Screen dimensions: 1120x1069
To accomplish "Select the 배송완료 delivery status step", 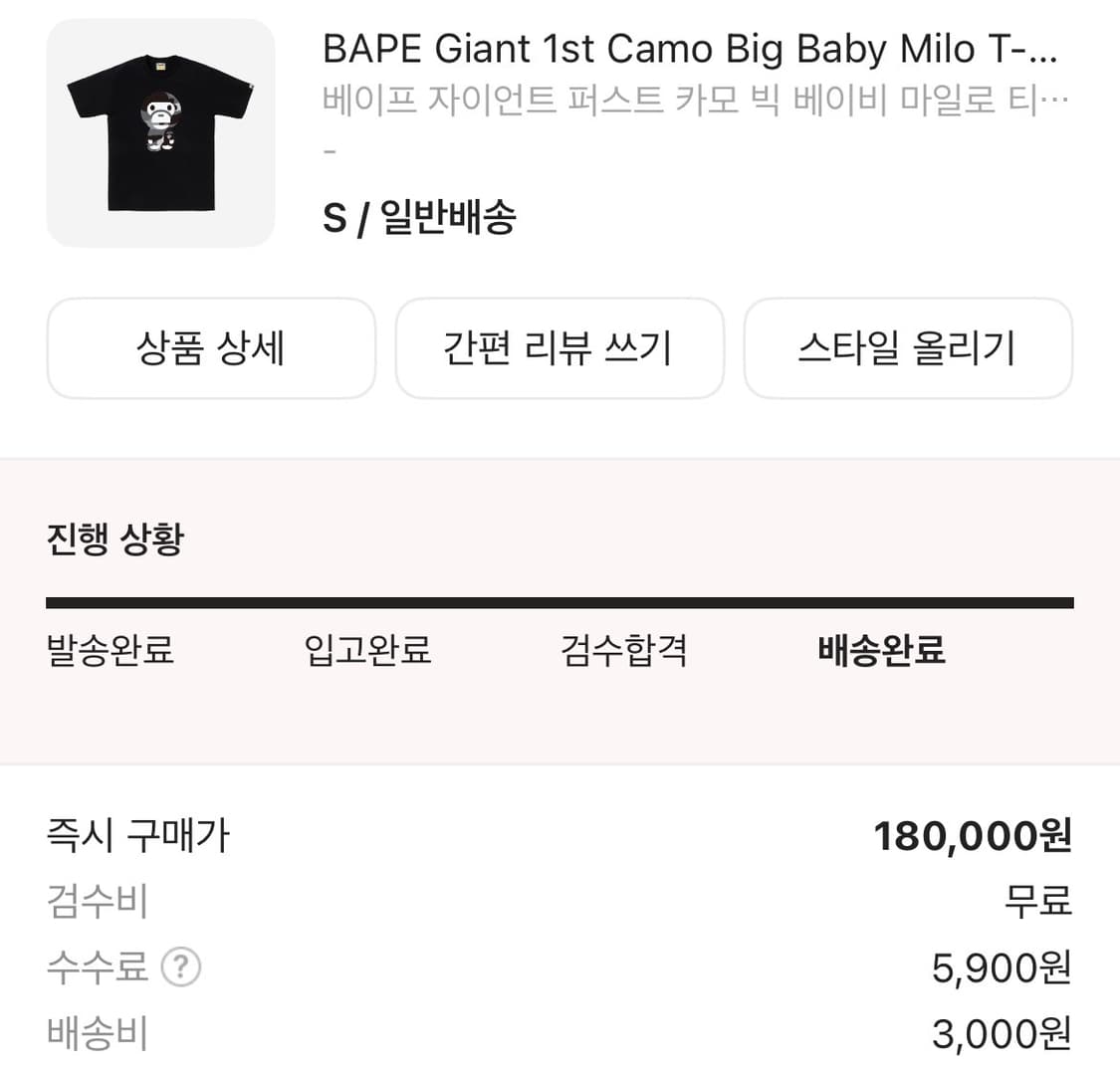I will pyautogui.click(x=882, y=650).
